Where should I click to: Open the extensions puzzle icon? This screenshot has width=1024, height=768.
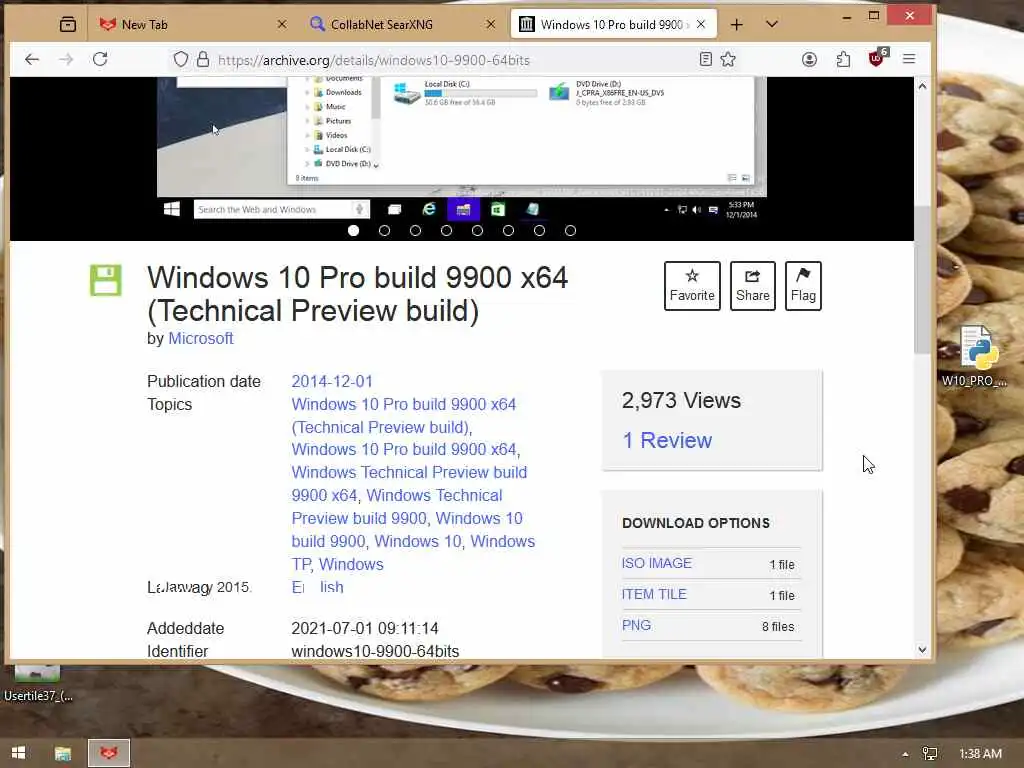[843, 59]
